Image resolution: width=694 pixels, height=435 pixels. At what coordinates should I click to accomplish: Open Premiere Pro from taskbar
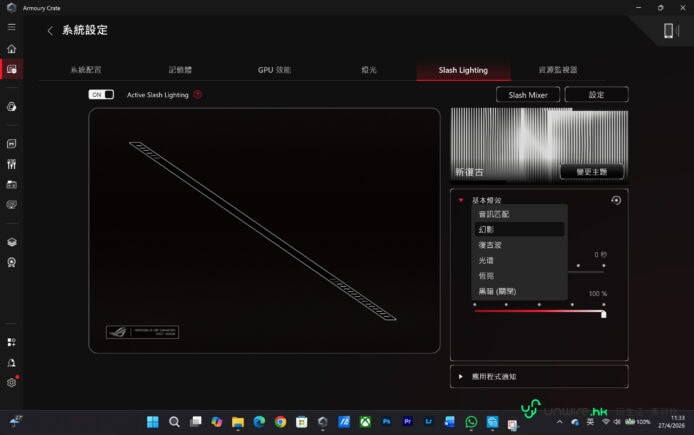point(408,422)
